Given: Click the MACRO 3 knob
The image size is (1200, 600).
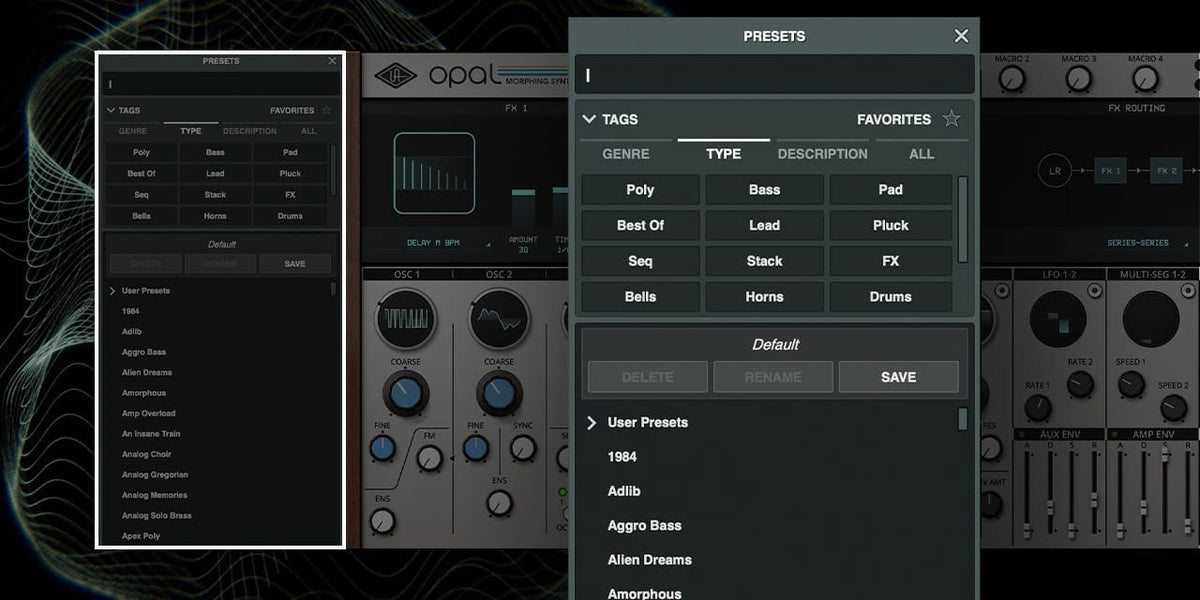Looking at the screenshot, I should (x=1078, y=79).
